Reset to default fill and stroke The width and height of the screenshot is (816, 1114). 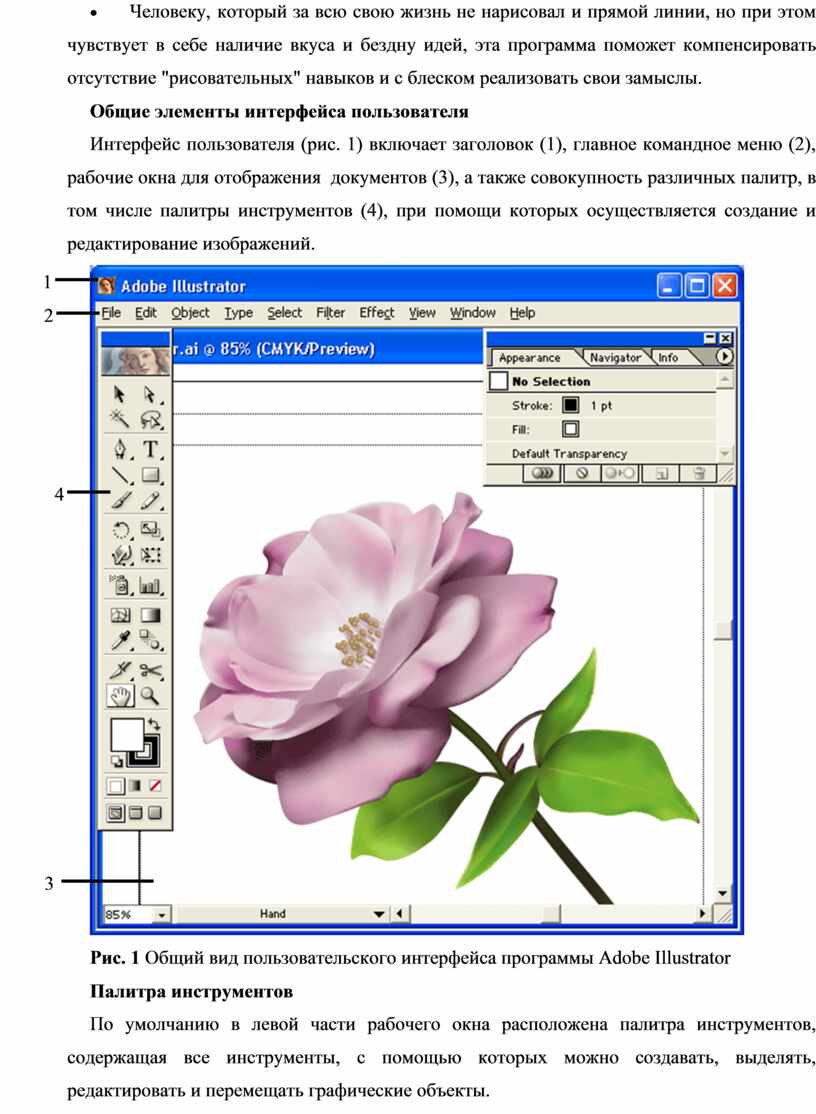click(116, 761)
